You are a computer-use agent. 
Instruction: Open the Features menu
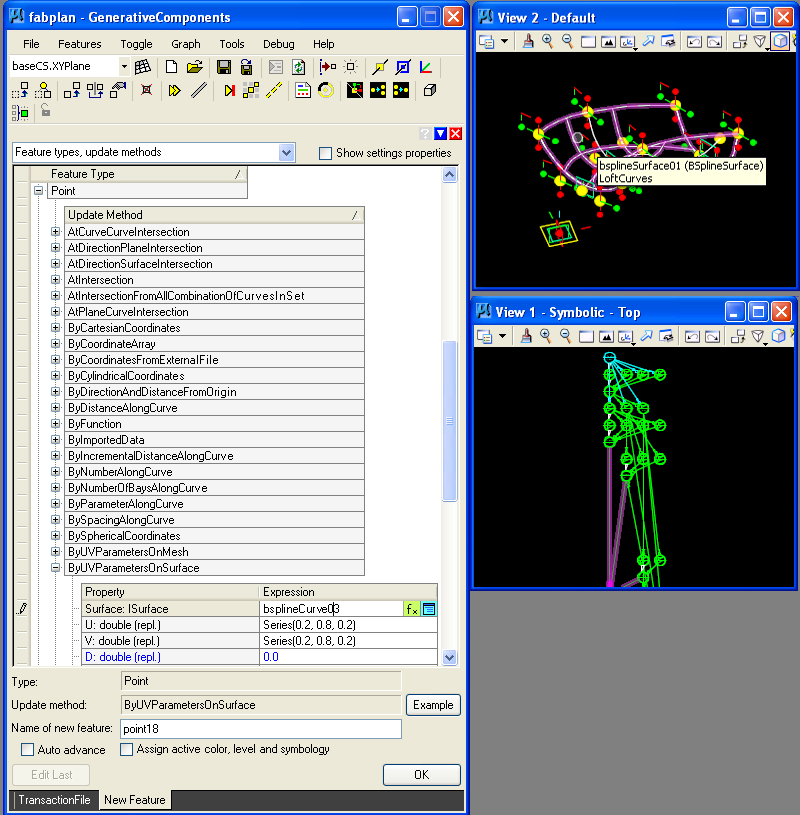pos(80,44)
